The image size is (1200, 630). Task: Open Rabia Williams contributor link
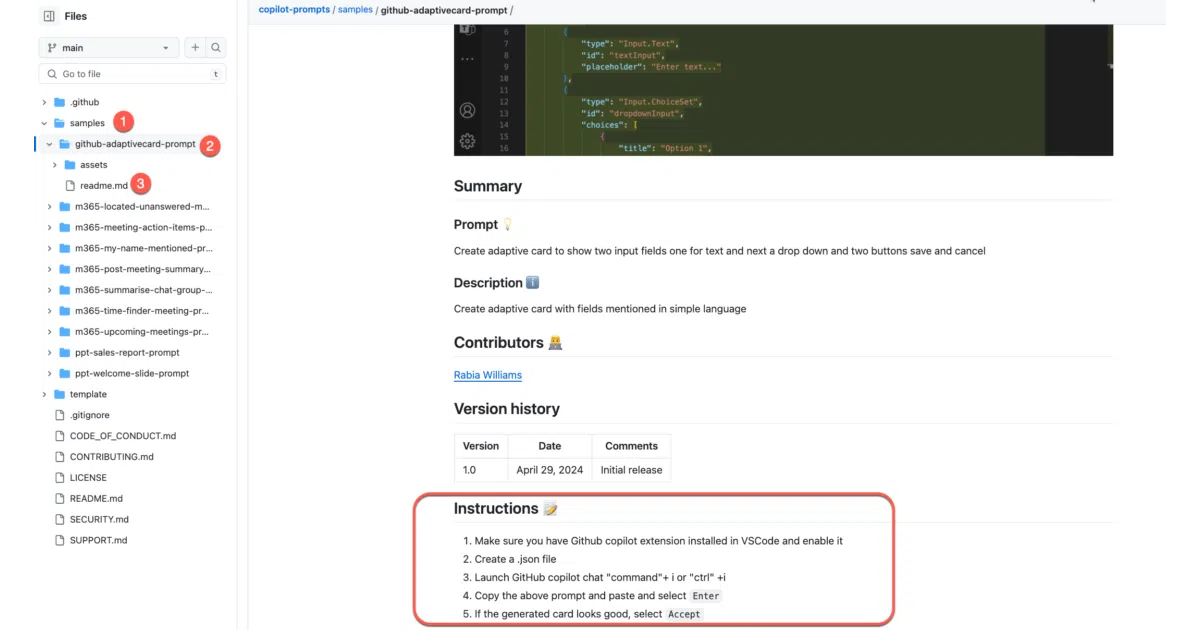[488, 375]
